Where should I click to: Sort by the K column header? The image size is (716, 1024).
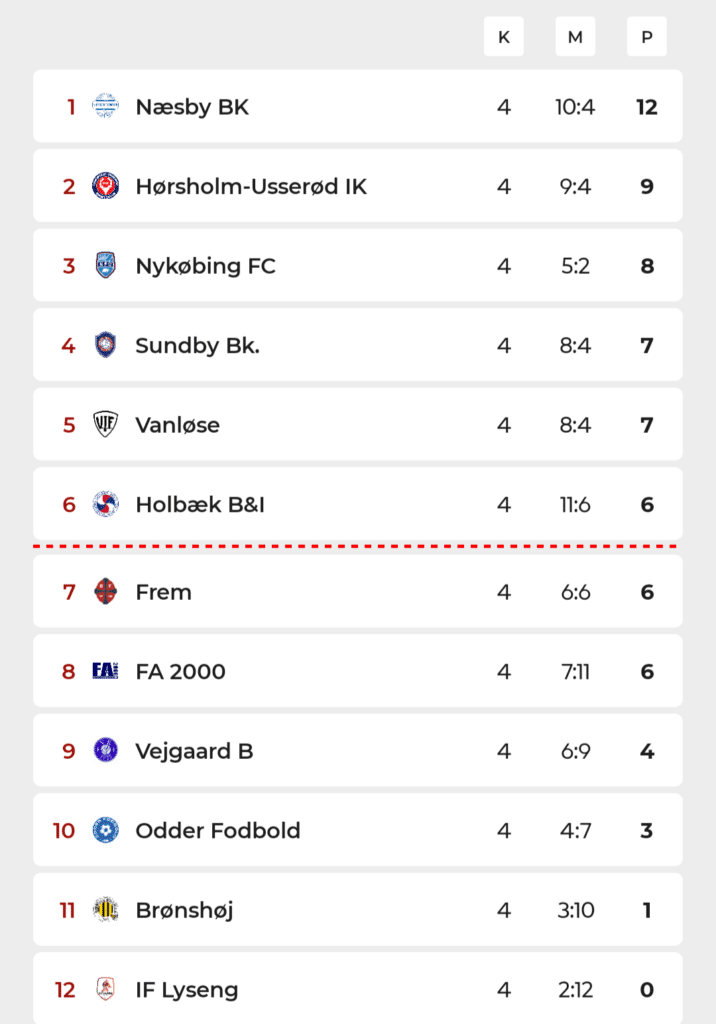[504, 37]
